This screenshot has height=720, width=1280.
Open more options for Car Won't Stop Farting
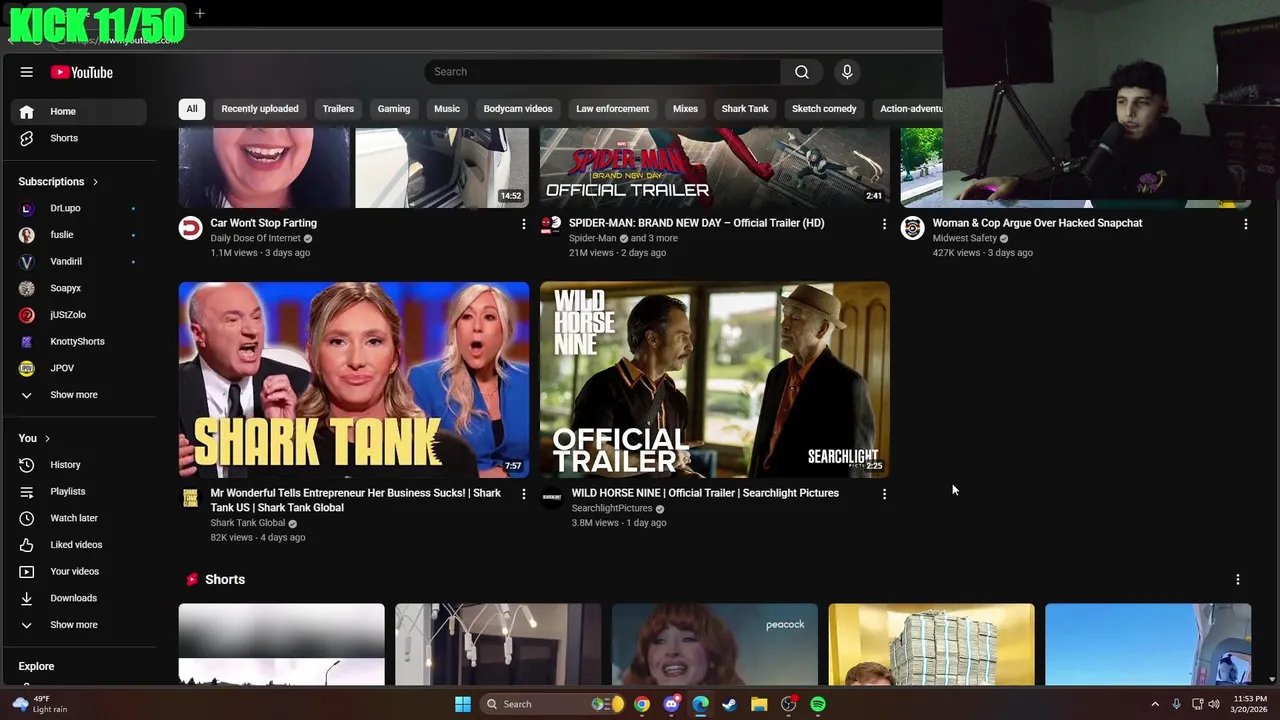click(x=523, y=224)
